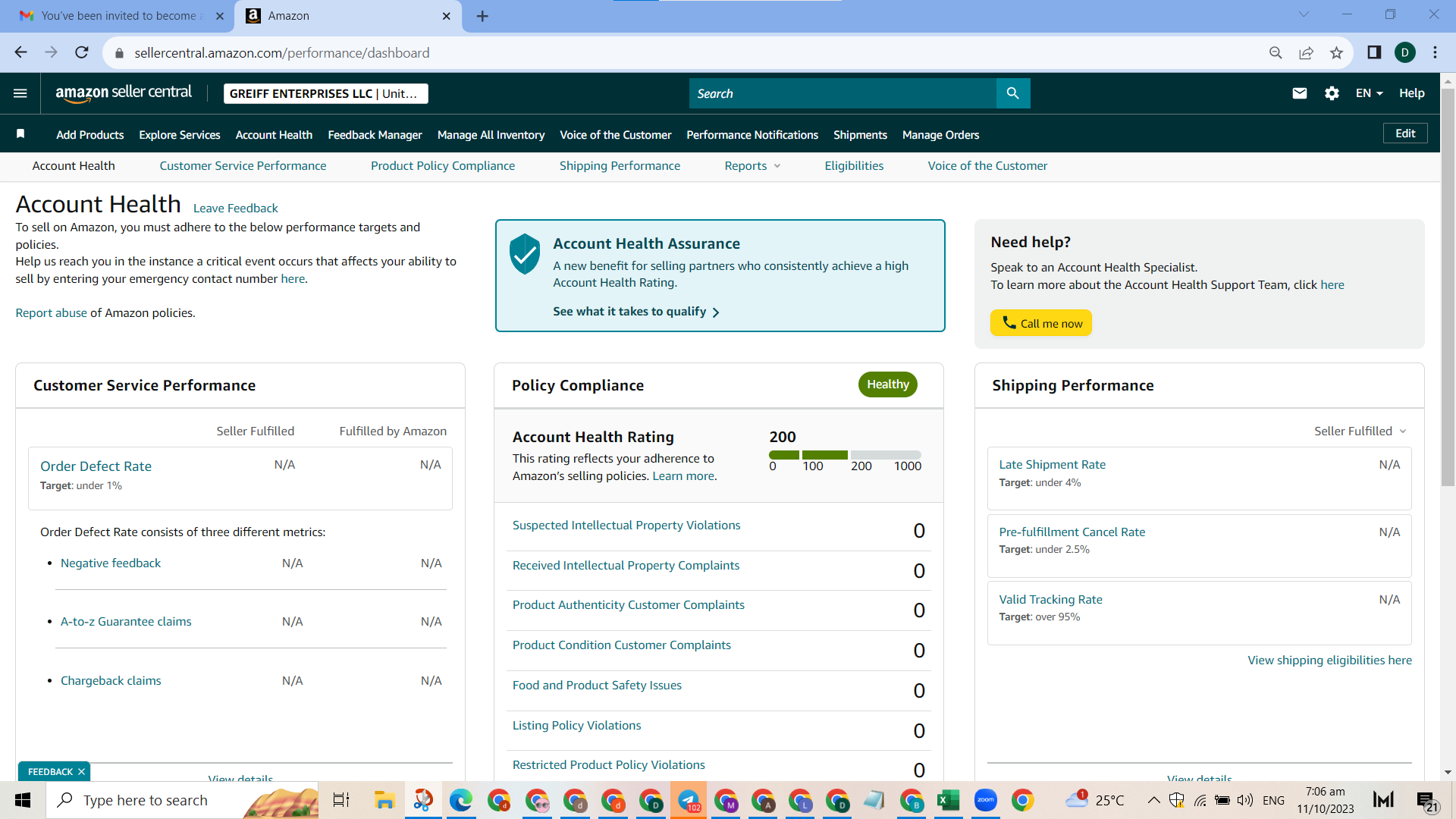Click the share page icon
Screen dimensions: 1456x819
click(1306, 52)
